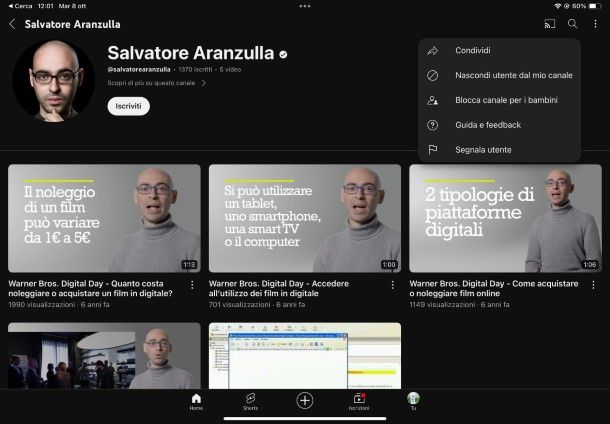The height and width of the screenshot is (424, 610).
Task: Choose Blocca canale per i bambini
Action: pos(507,100)
